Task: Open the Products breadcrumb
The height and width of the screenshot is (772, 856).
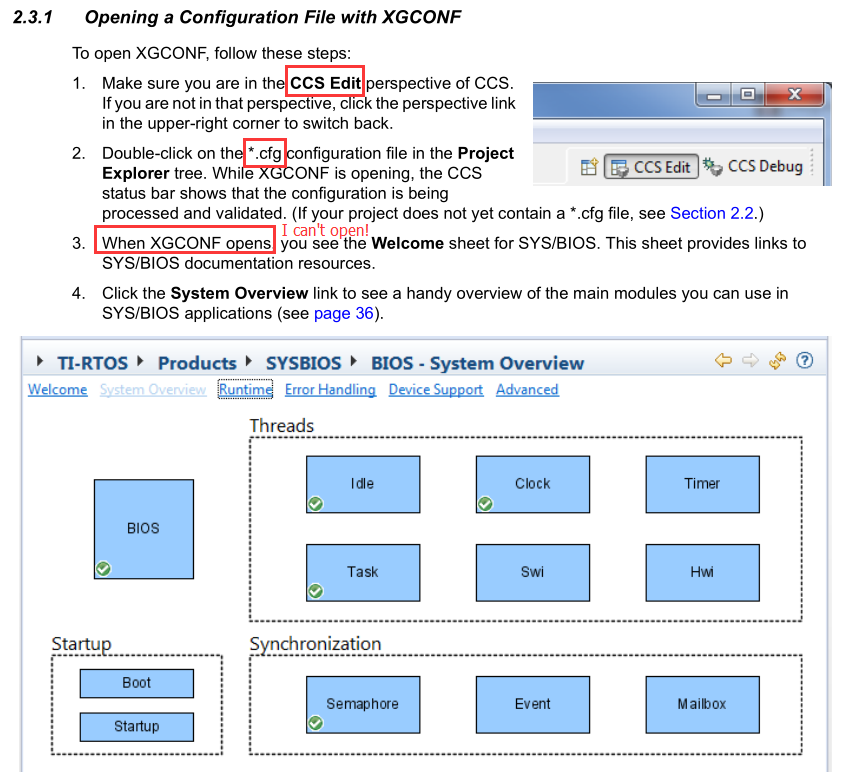Action: click(197, 363)
